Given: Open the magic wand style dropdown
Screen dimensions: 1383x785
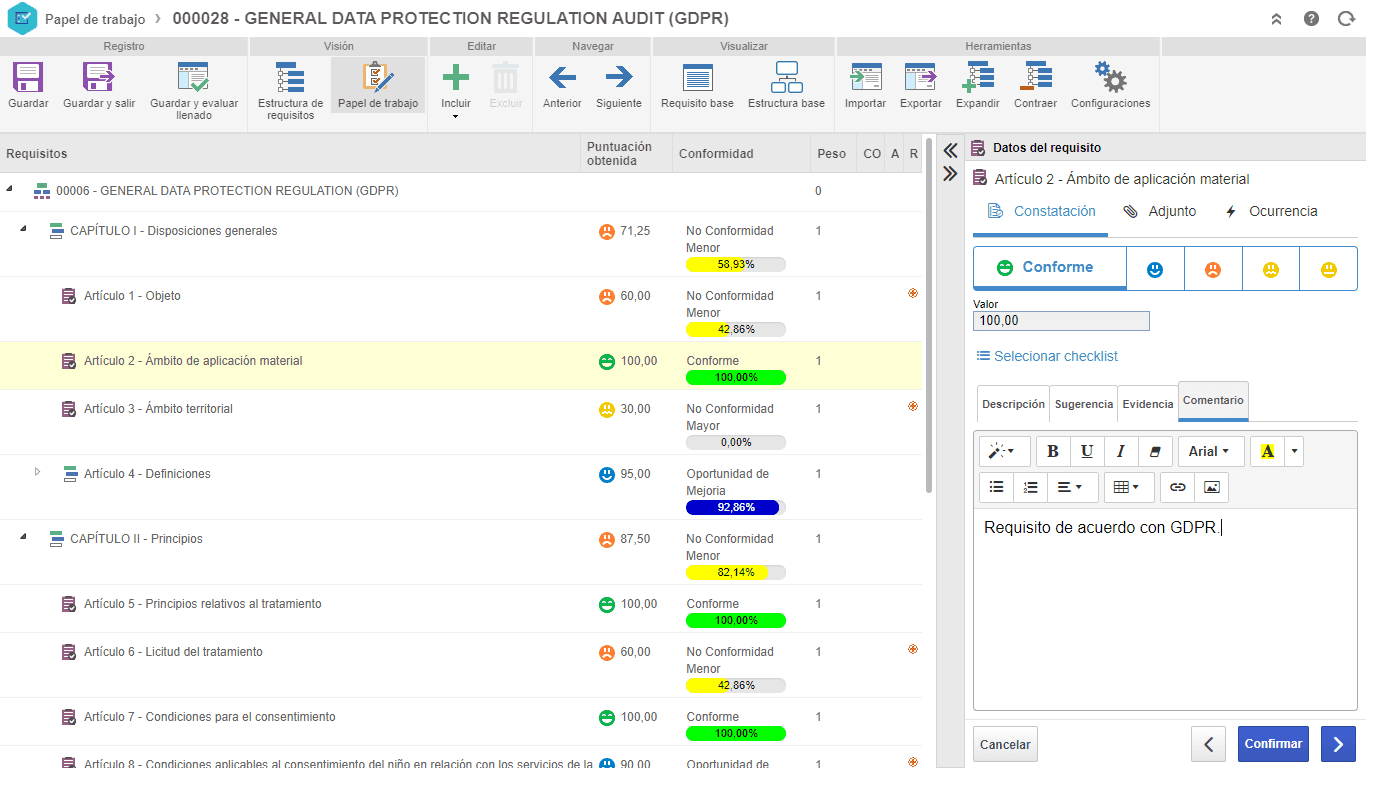Looking at the screenshot, I should click(1003, 452).
